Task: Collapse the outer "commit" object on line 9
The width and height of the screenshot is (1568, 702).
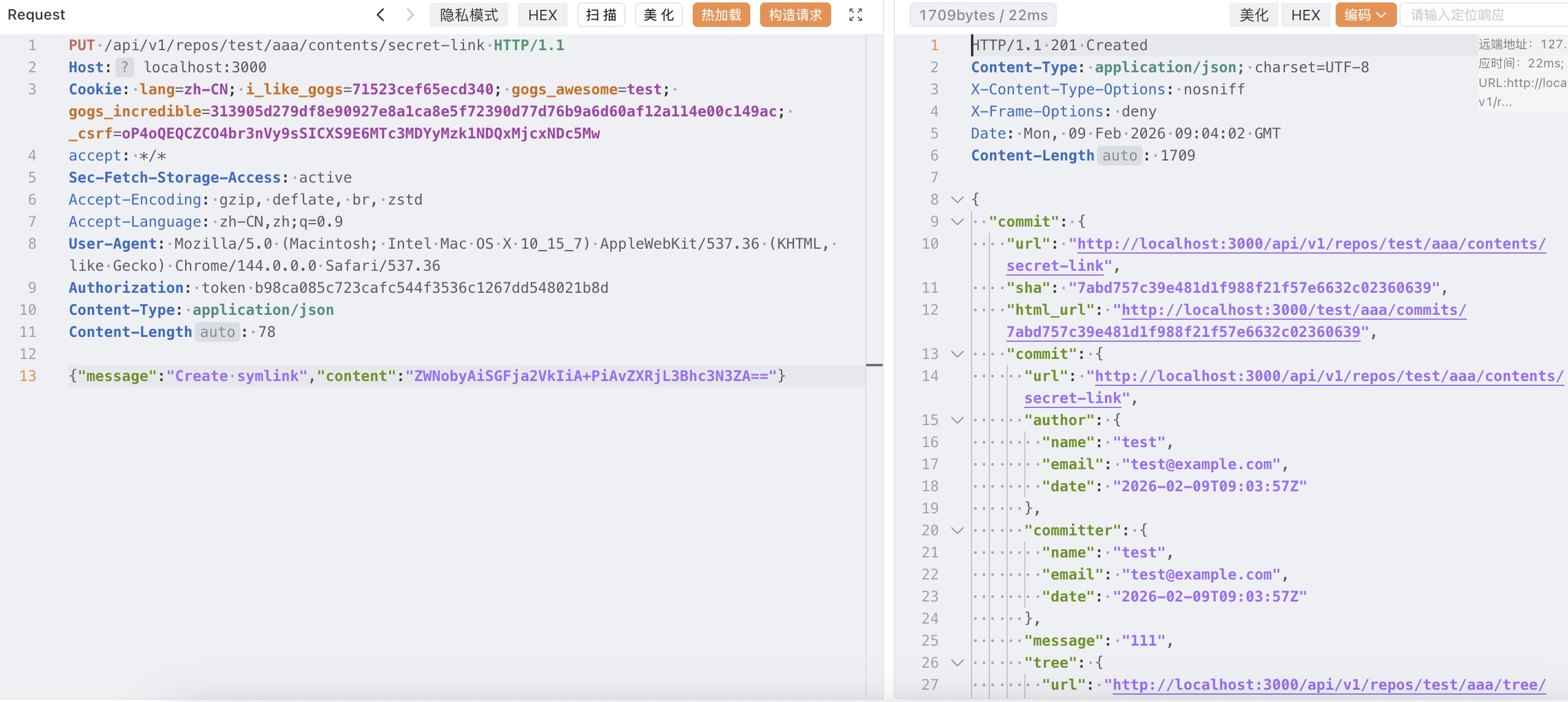Action: tap(957, 222)
